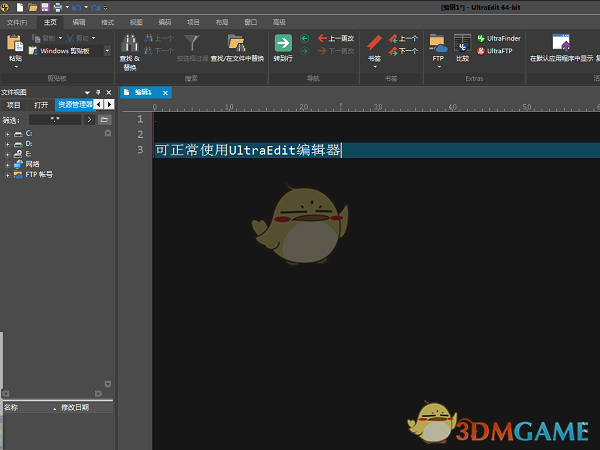Open the 项目 tab in file view panel
The image size is (600, 450).
[13, 104]
